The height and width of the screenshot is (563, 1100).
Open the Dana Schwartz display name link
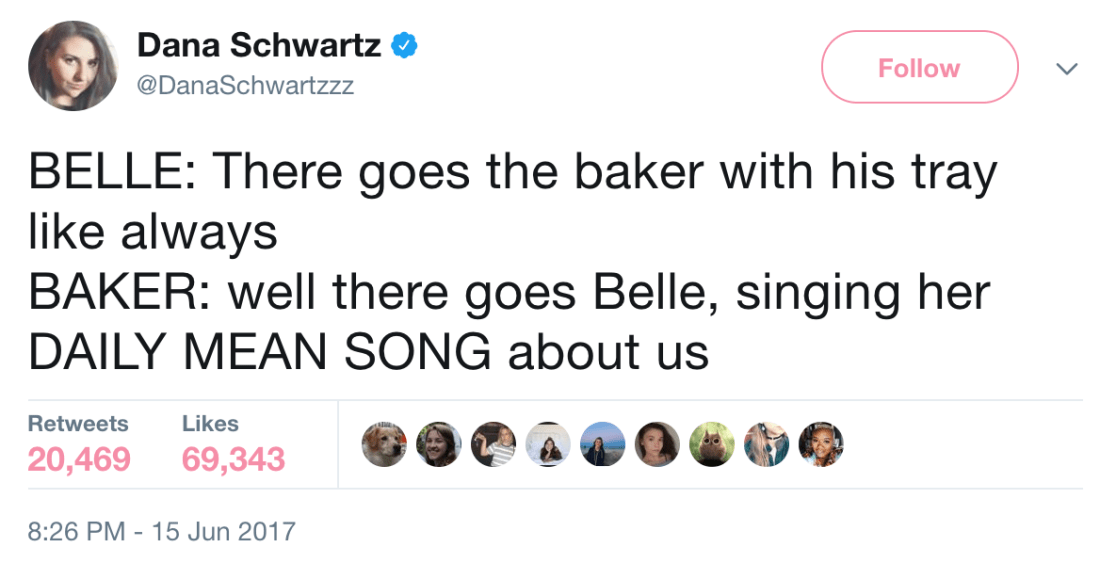coord(259,45)
